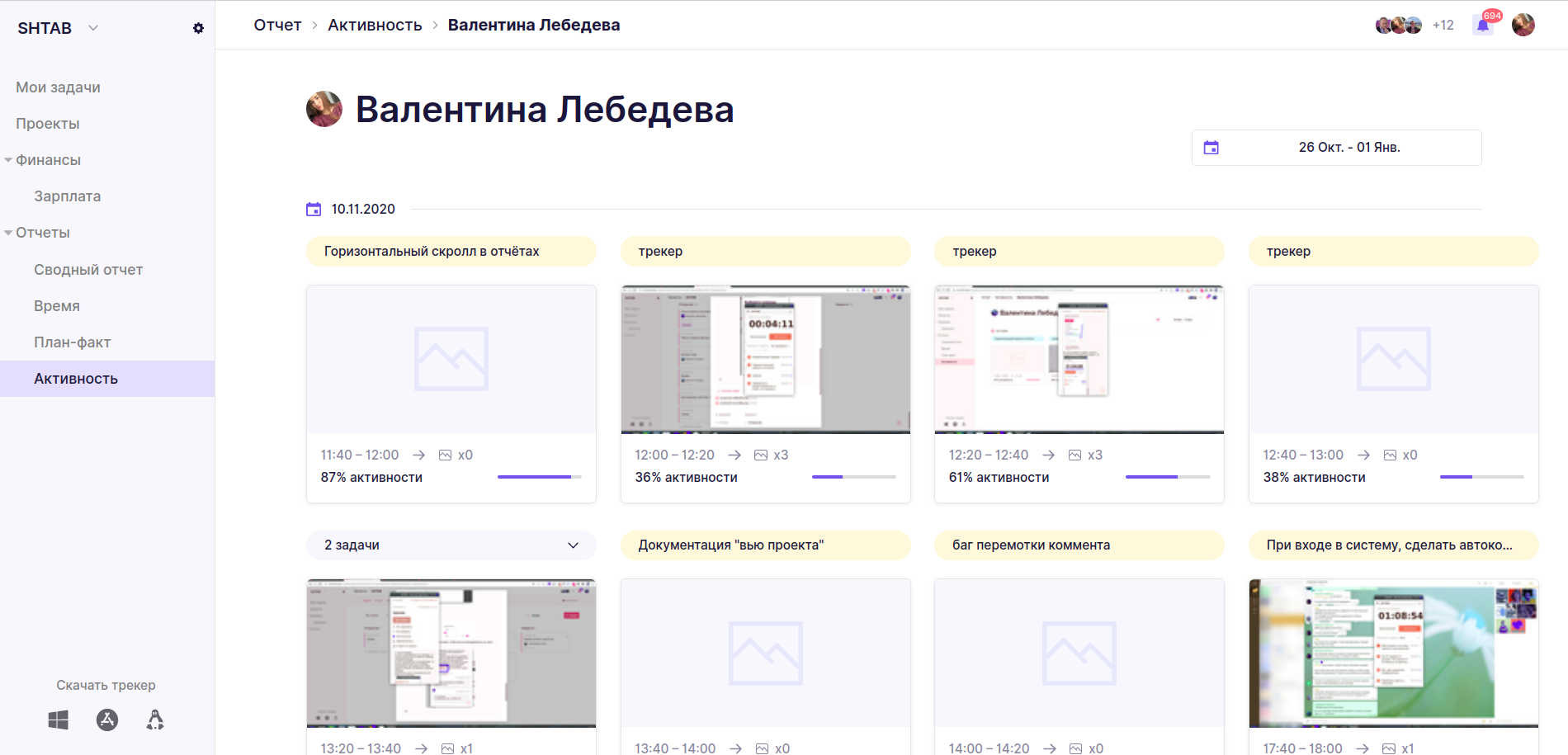Show the +12 more team members
The height and width of the screenshot is (755, 1568).
[x=1443, y=25]
